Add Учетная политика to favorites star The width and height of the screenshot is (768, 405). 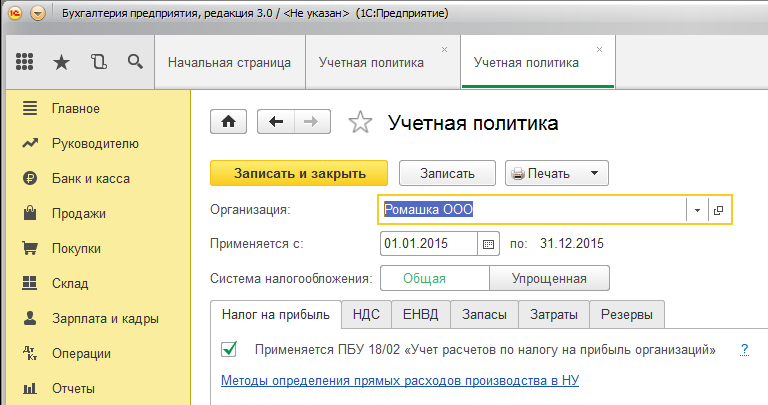[x=360, y=122]
